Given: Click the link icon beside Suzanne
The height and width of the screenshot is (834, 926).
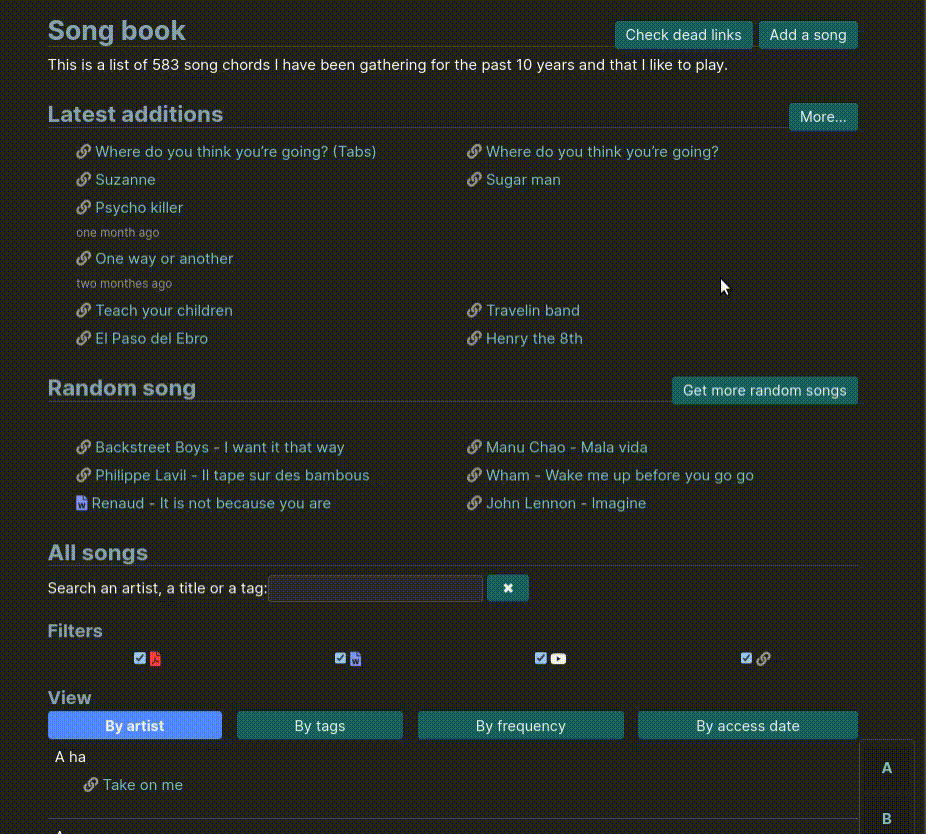Looking at the screenshot, I should click(83, 180).
